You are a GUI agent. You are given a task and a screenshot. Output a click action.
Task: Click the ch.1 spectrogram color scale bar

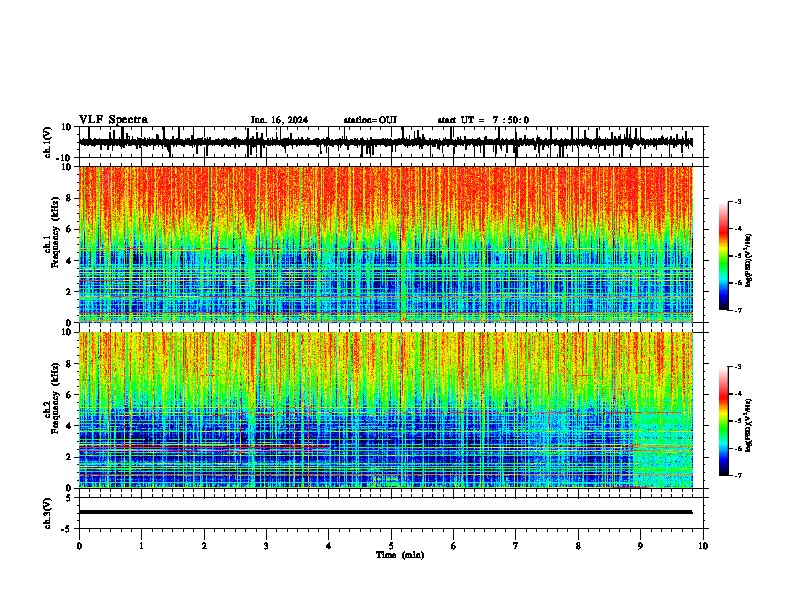point(724,256)
